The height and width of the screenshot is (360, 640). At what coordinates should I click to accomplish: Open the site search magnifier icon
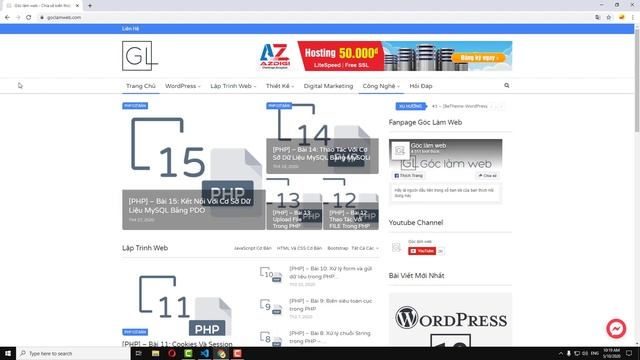tap(507, 86)
